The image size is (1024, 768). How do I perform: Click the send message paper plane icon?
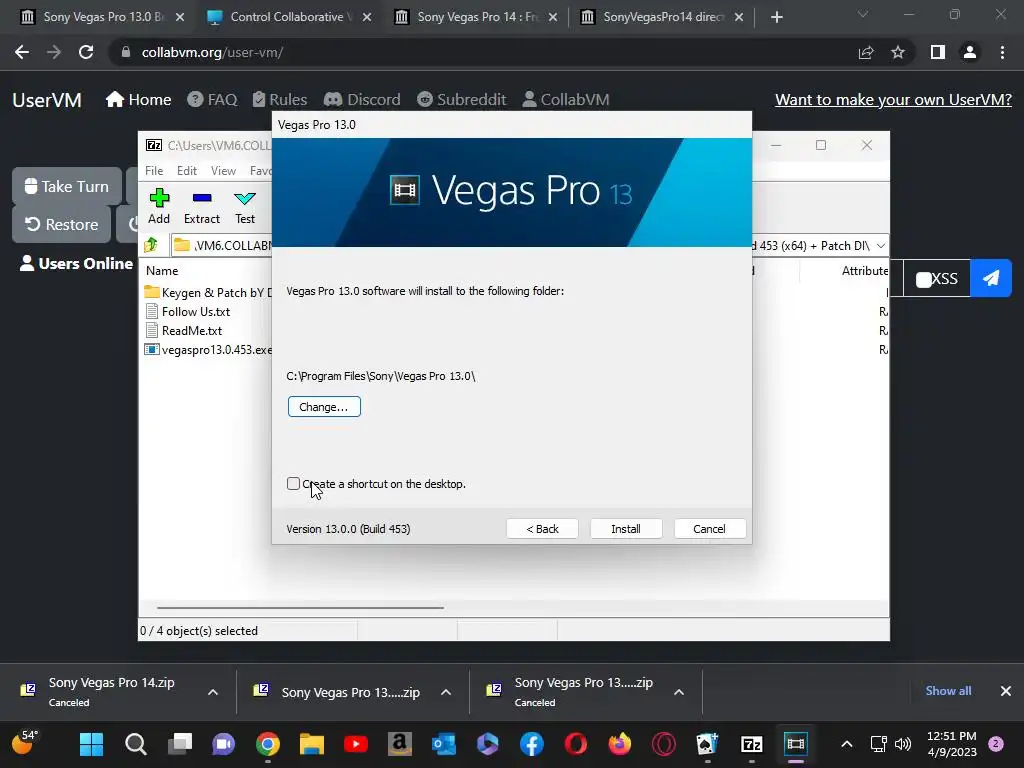(991, 278)
